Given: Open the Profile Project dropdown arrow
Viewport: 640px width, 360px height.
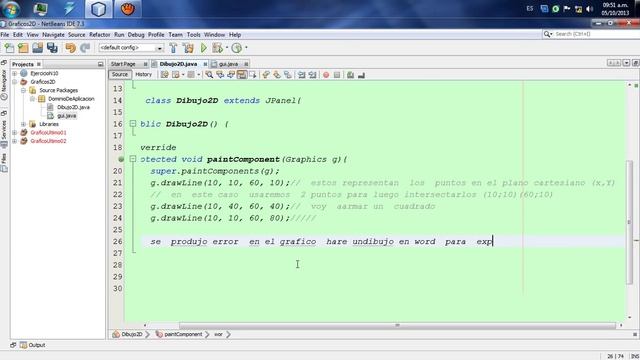Looking at the screenshot, I should [x=246, y=48].
